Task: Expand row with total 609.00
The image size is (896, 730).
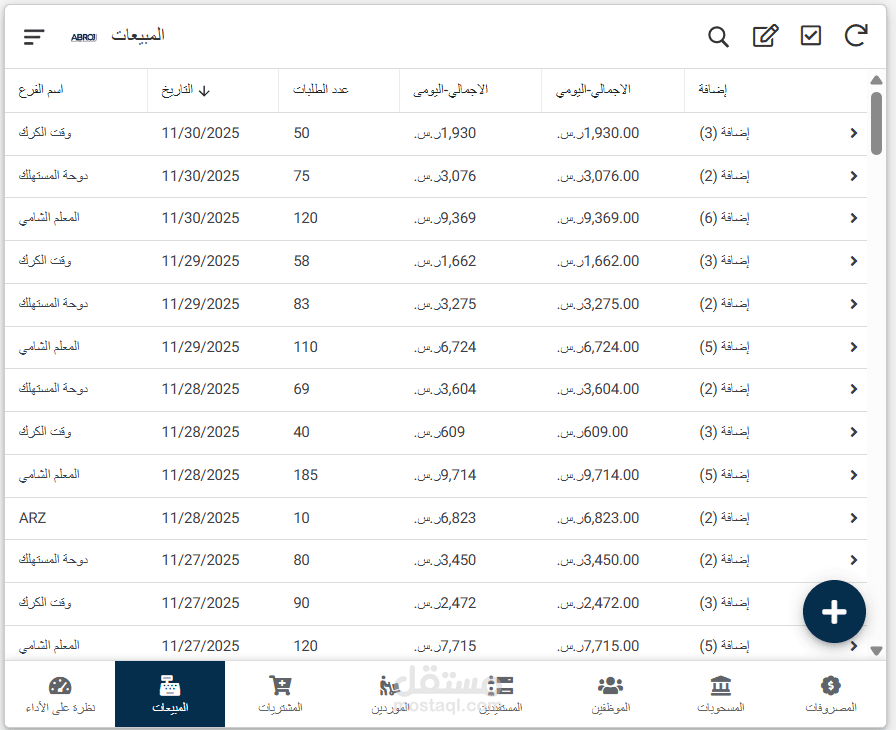Action: pos(854,432)
